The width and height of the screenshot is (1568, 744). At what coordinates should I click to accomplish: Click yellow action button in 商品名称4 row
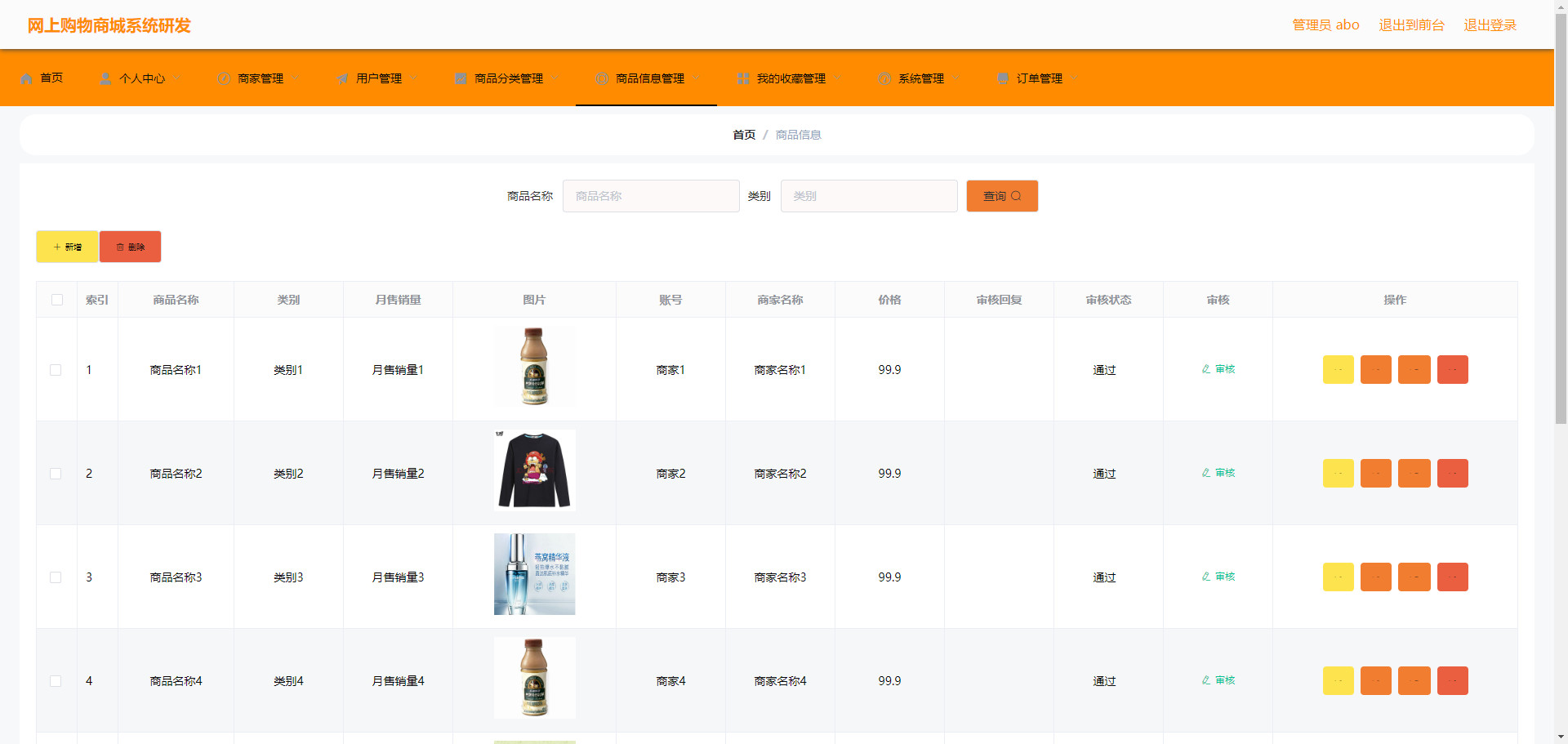pyautogui.click(x=1339, y=680)
